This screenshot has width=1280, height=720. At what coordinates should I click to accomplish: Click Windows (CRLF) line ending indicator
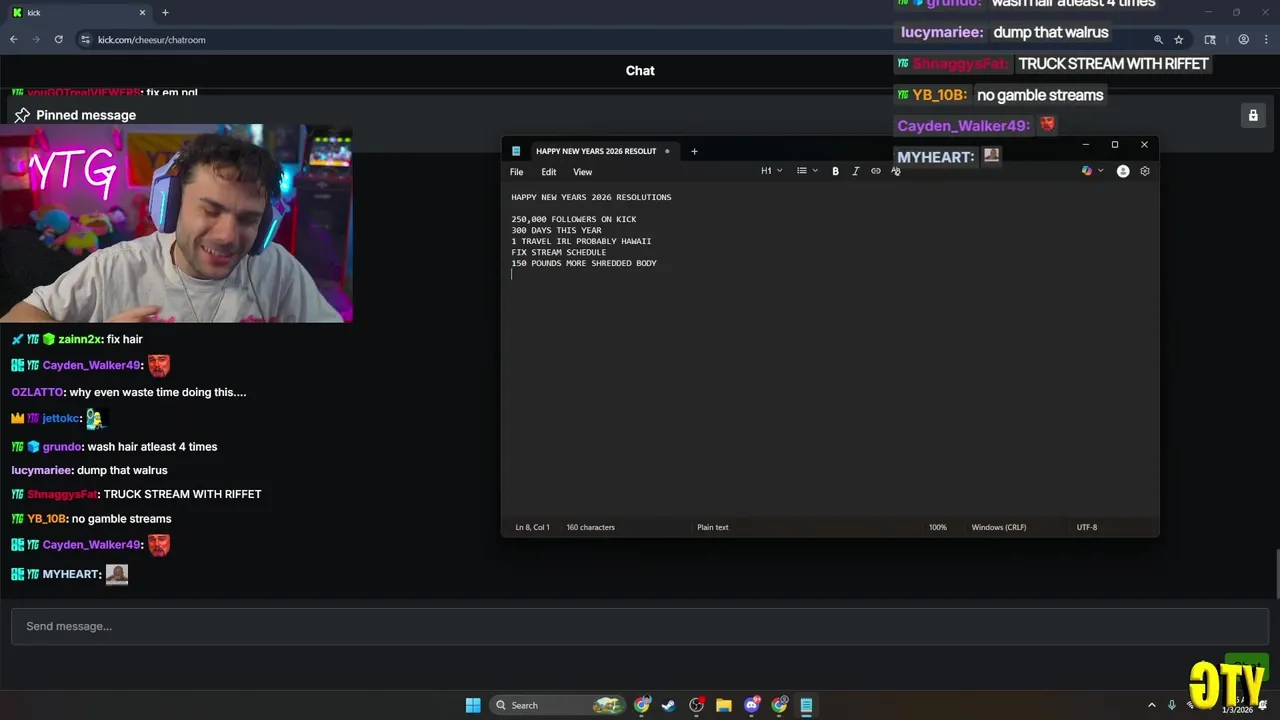point(999,527)
